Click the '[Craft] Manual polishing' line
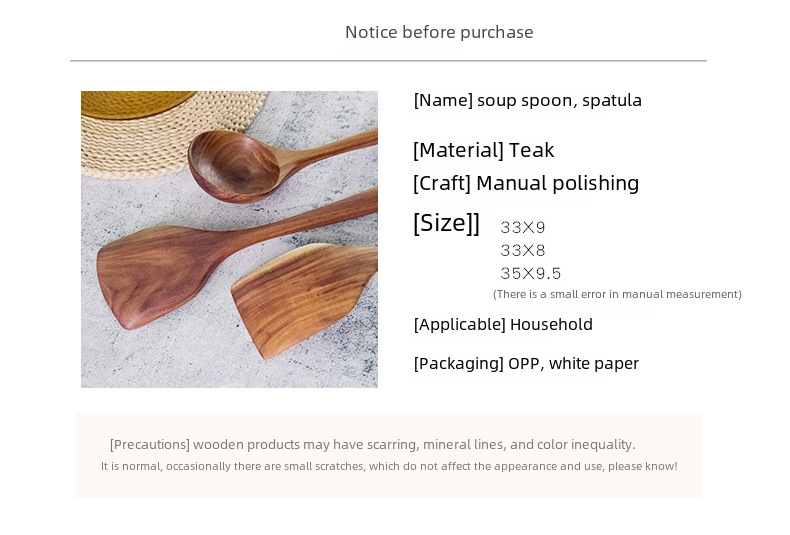This screenshot has width=790, height=535. coord(525,183)
